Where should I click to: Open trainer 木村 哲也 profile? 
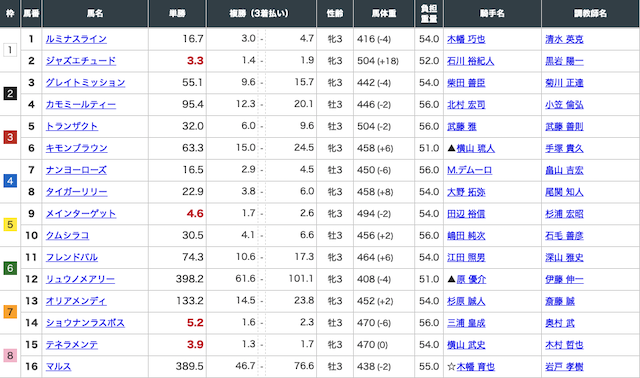coord(564,345)
